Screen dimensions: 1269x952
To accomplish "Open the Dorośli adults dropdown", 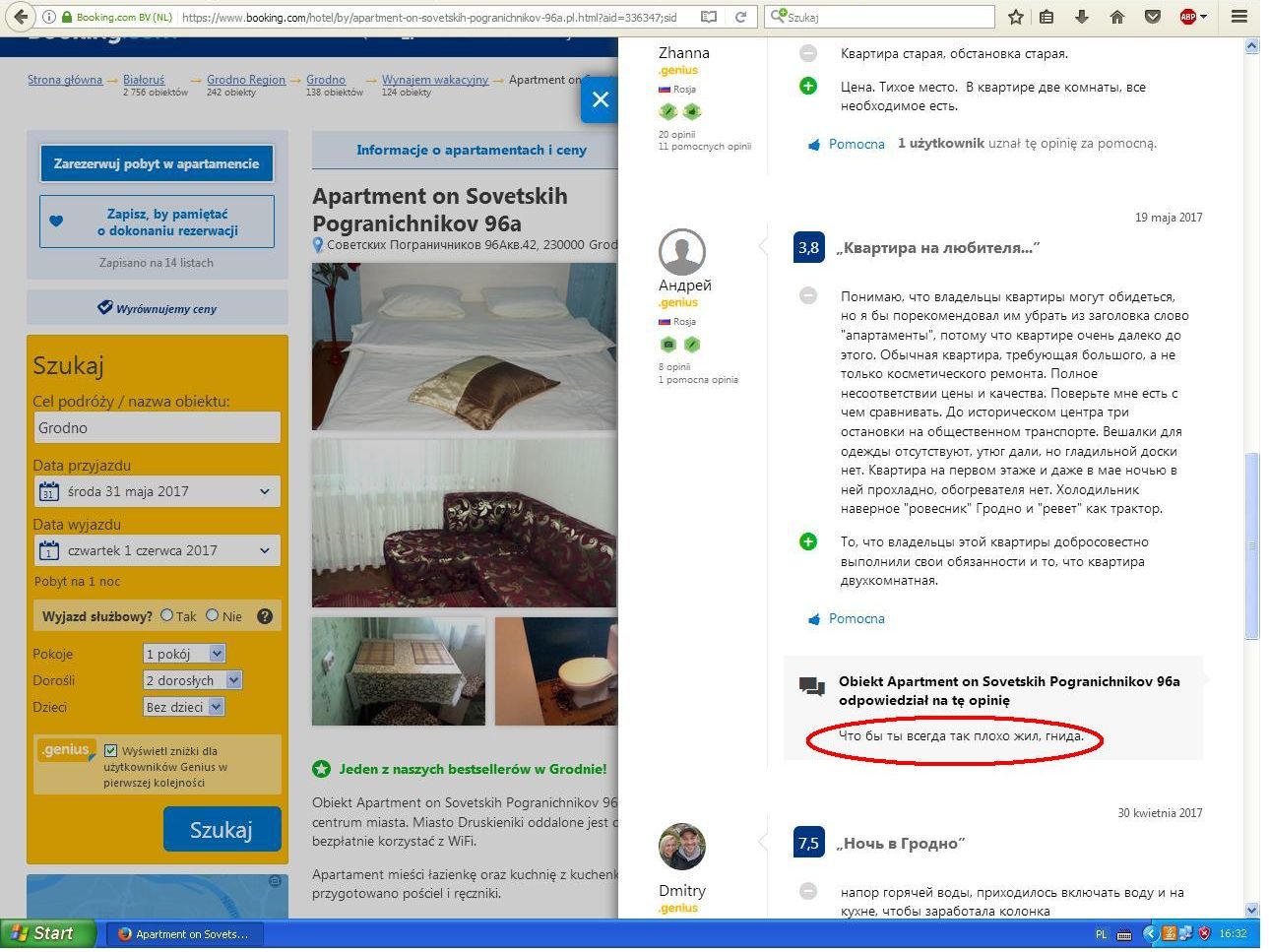I will [192, 680].
